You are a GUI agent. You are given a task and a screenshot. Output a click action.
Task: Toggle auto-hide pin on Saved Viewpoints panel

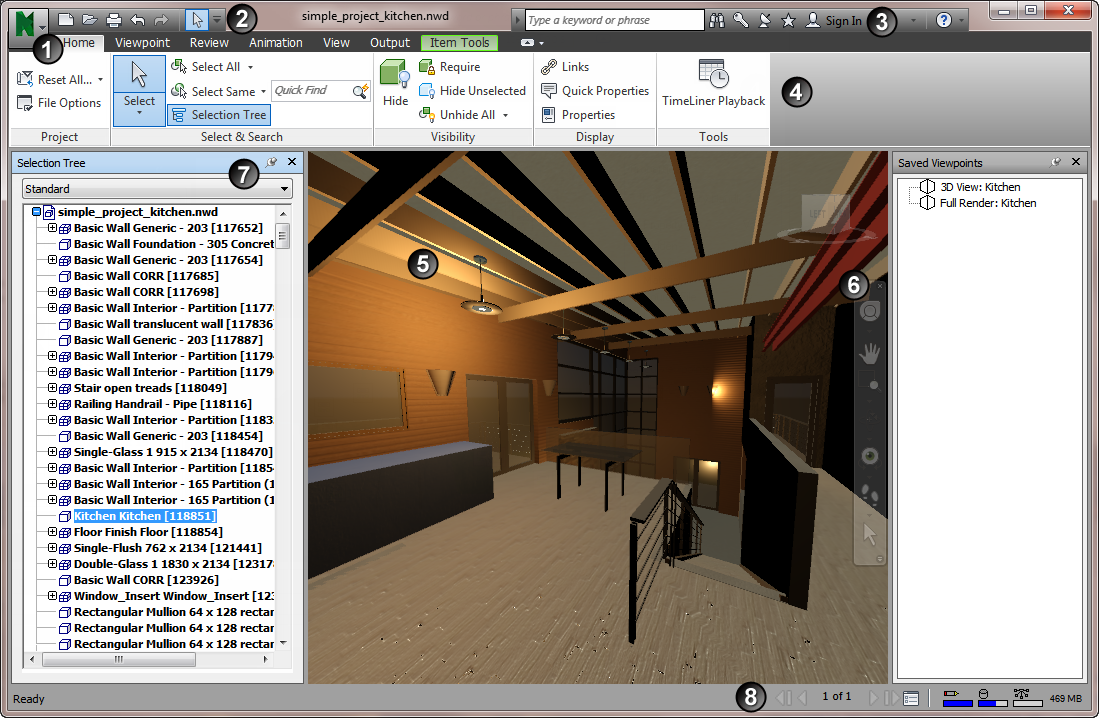tap(1056, 162)
